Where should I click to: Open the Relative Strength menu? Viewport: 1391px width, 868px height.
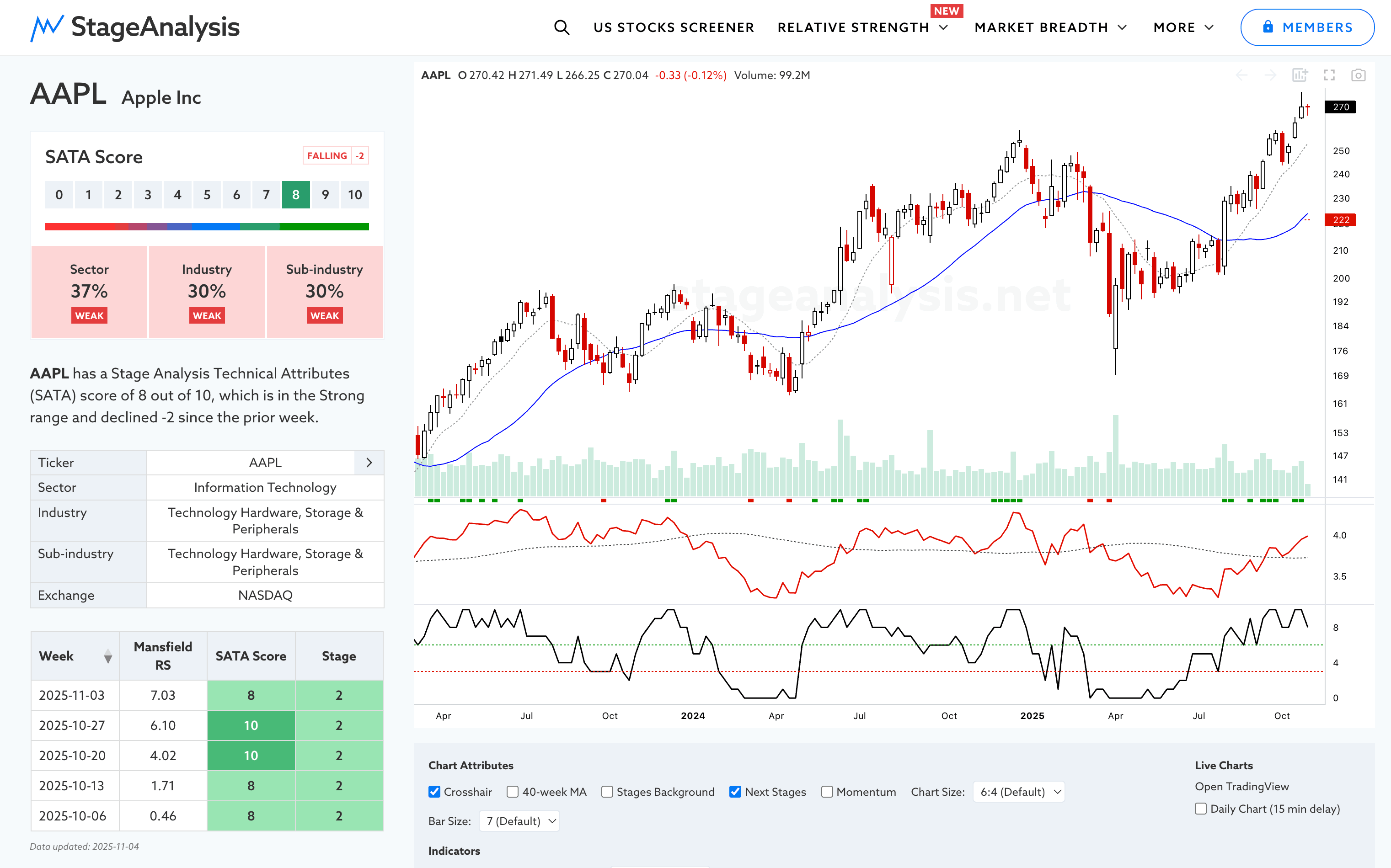[x=862, y=27]
